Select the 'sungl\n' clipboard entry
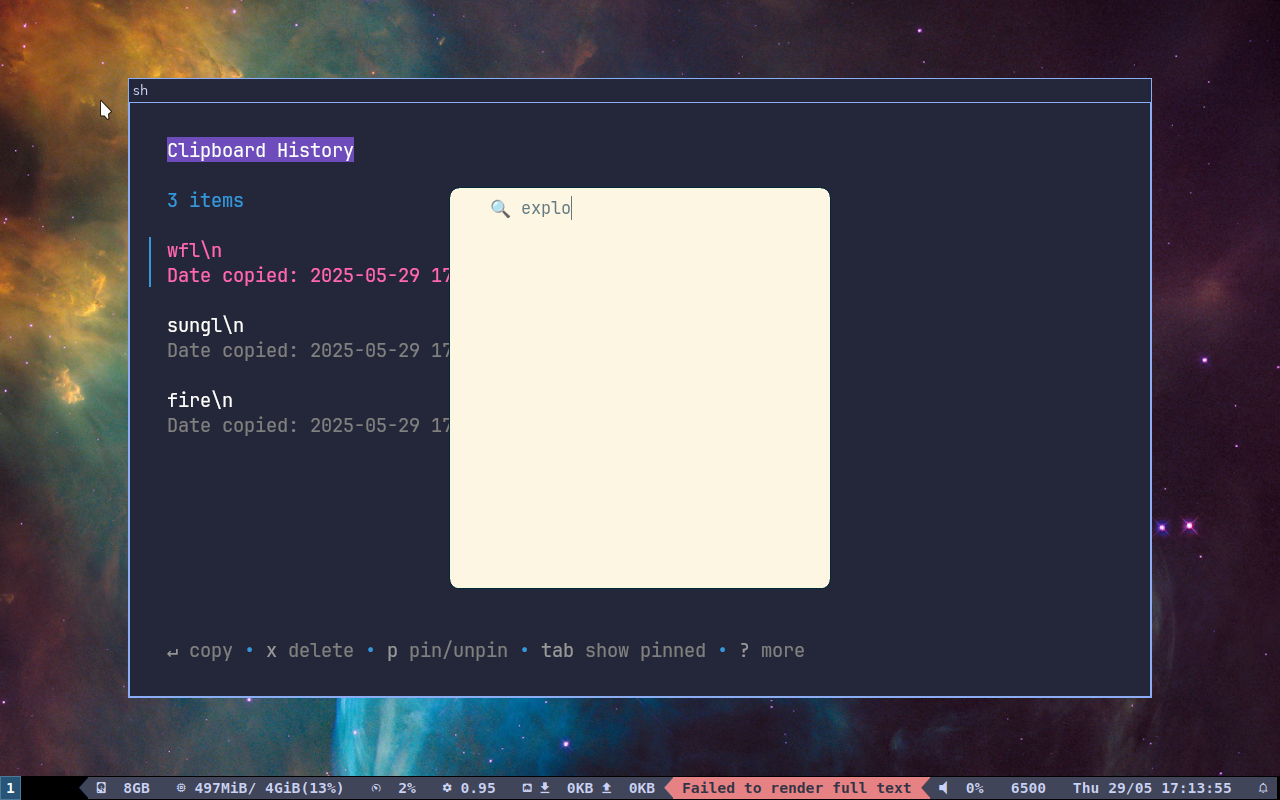The height and width of the screenshot is (800, 1280). (205, 325)
